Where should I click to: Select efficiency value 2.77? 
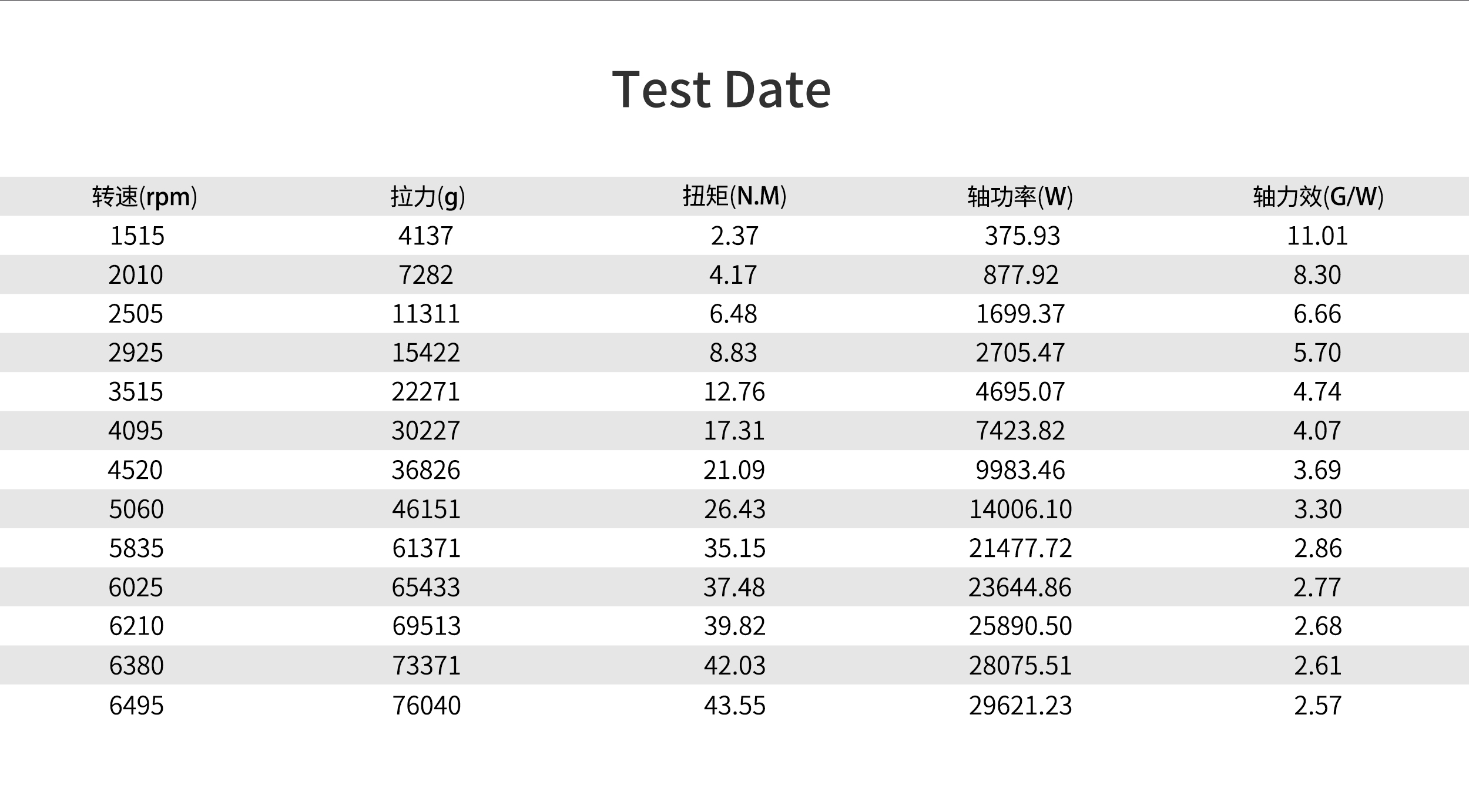tap(1317, 587)
